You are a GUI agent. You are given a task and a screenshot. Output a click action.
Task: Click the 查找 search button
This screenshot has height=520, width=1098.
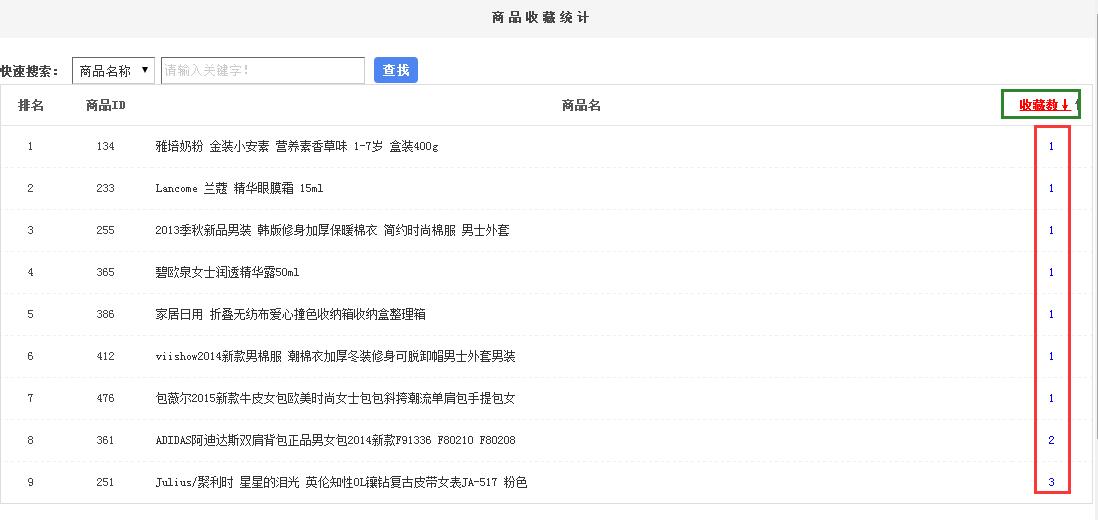pos(396,70)
